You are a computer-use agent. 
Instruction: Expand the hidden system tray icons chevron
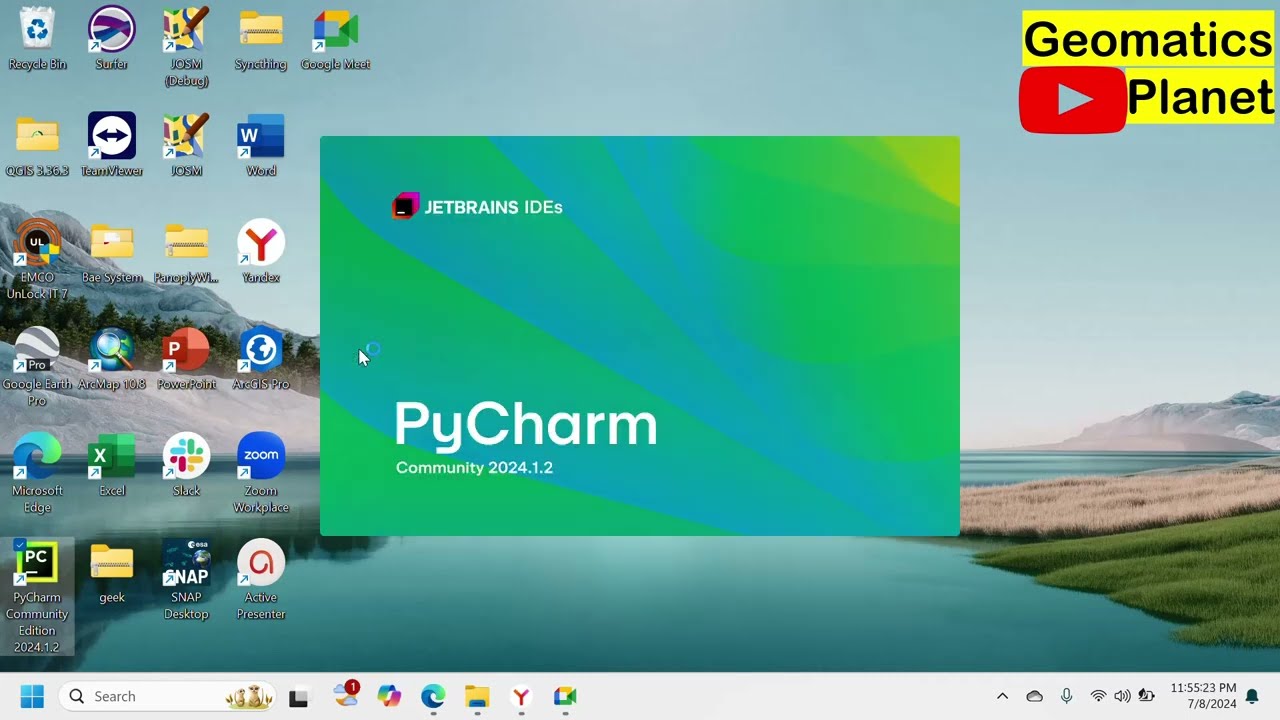click(1002, 696)
